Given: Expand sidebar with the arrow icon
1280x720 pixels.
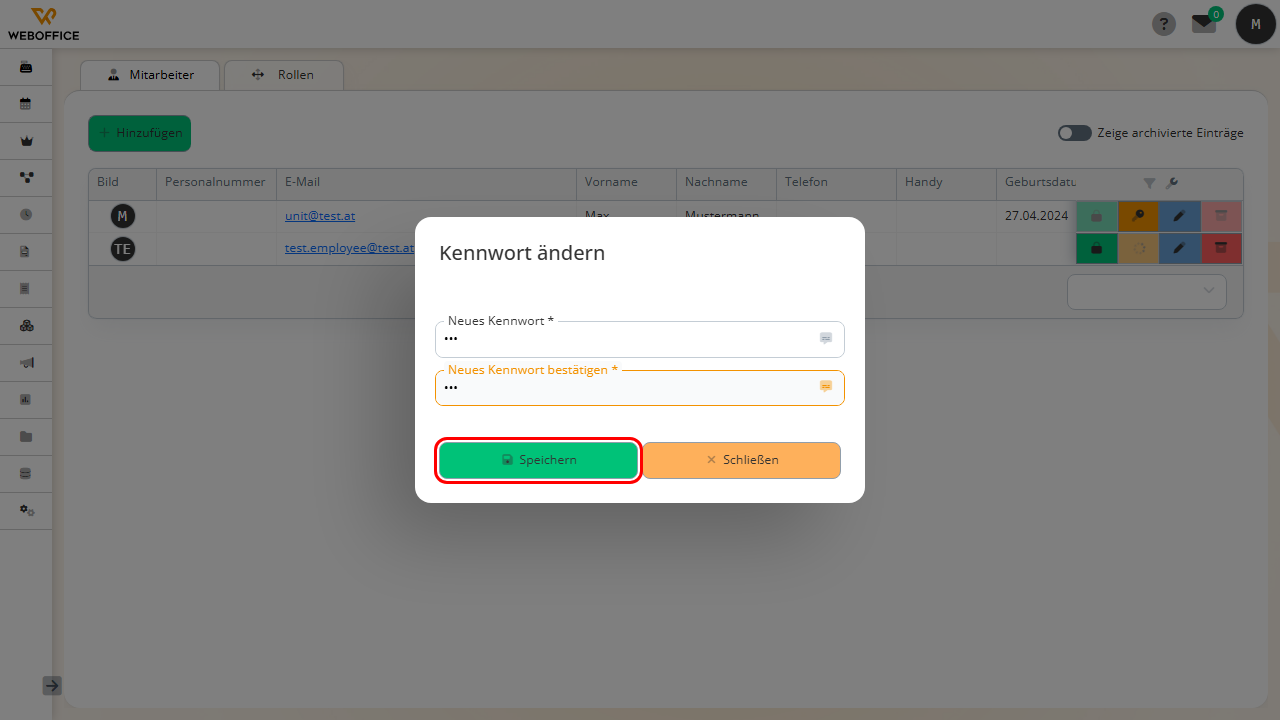Looking at the screenshot, I should 52,685.
